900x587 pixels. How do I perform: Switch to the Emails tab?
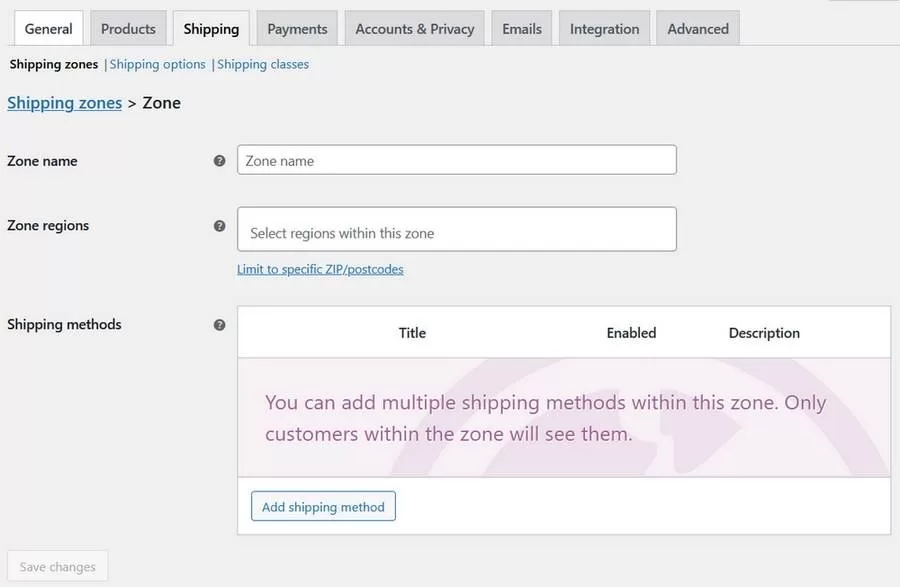[522, 29]
